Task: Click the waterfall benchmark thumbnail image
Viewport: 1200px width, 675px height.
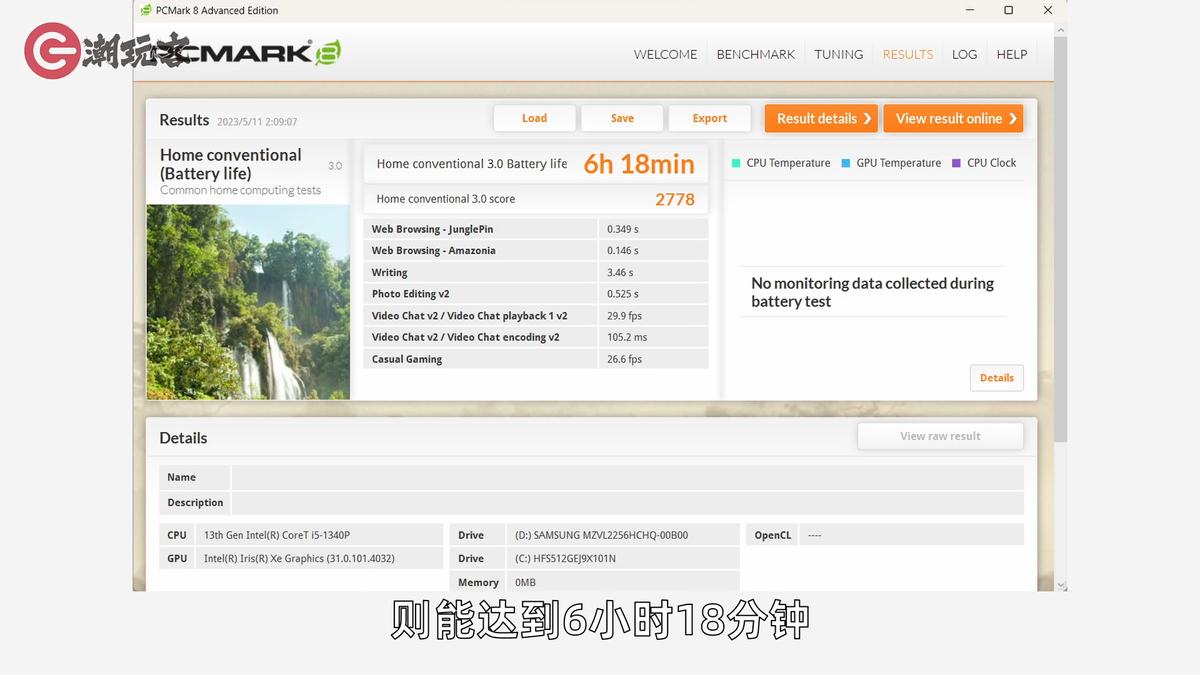Action: [x=248, y=302]
